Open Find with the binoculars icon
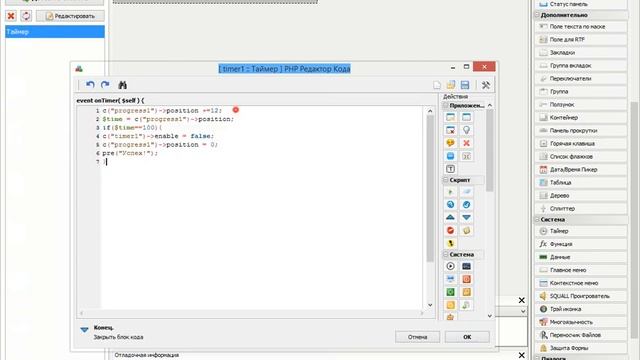Viewport: 640px width, 360px height. [122, 85]
